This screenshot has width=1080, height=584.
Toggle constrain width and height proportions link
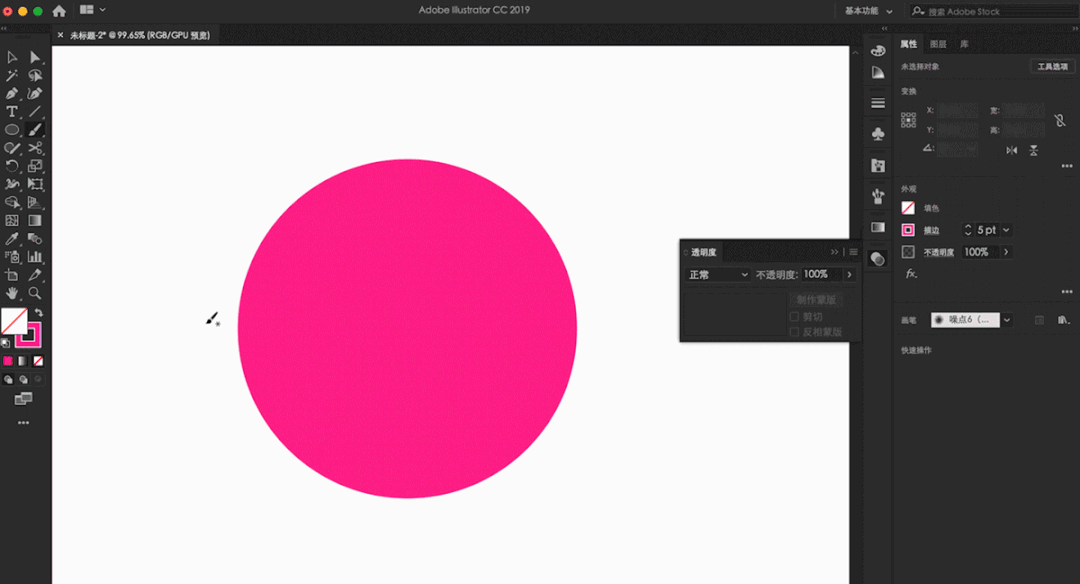click(x=1060, y=120)
